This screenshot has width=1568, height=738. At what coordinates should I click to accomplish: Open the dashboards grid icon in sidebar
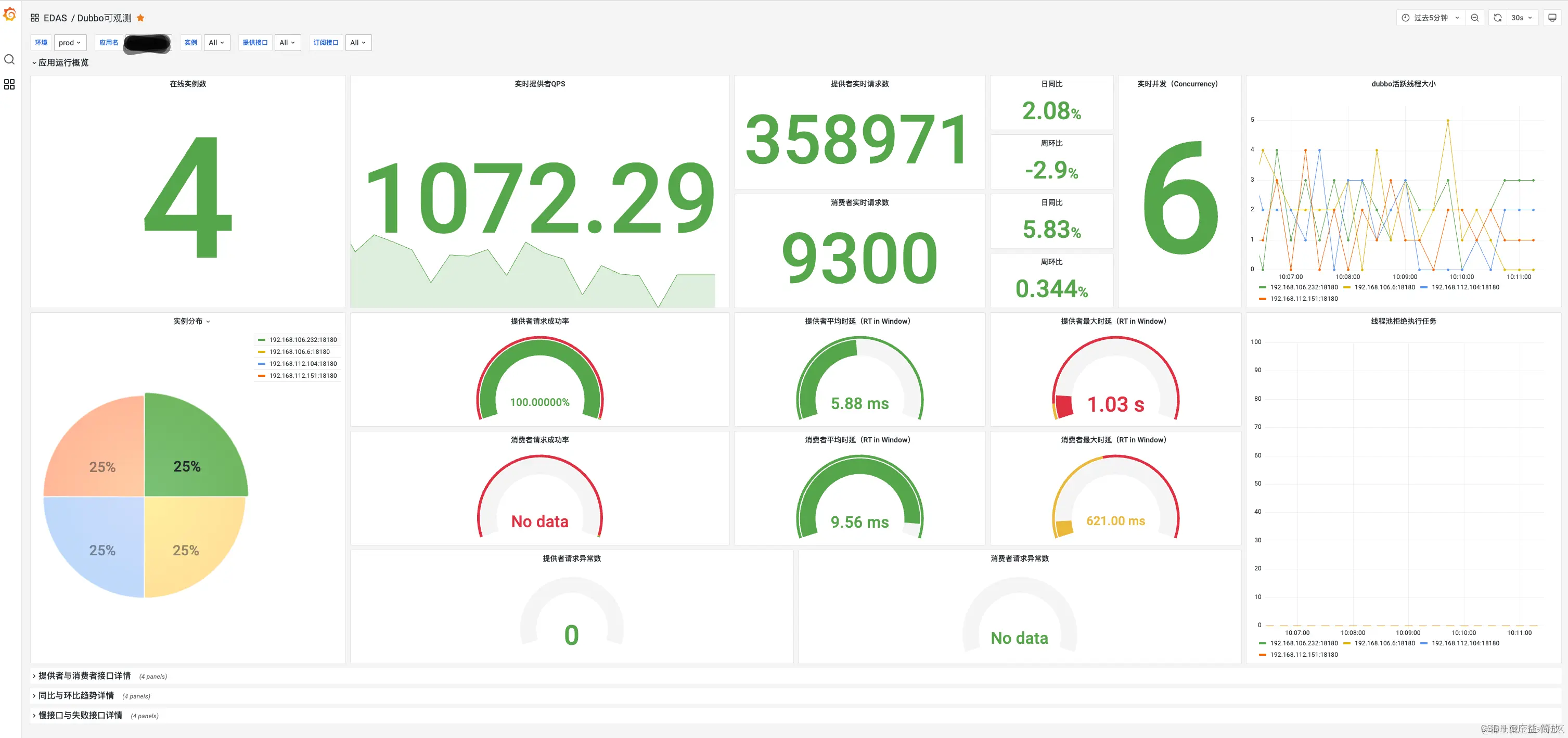pyautogui.click(x=9, y=84)
